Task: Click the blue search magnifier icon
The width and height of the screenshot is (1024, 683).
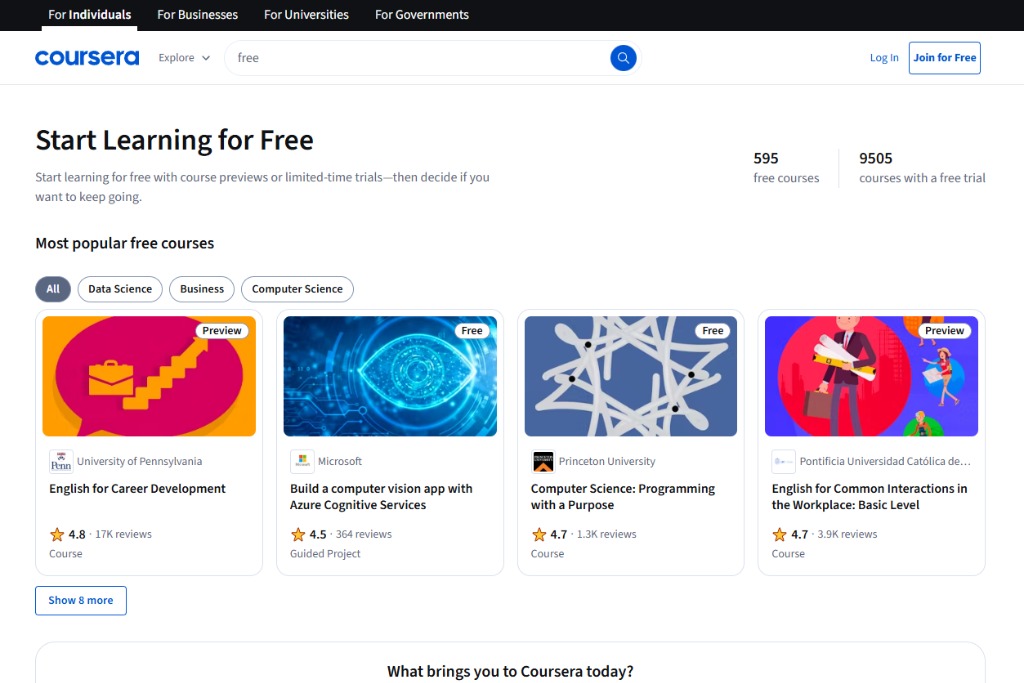Action: [623, 58]
